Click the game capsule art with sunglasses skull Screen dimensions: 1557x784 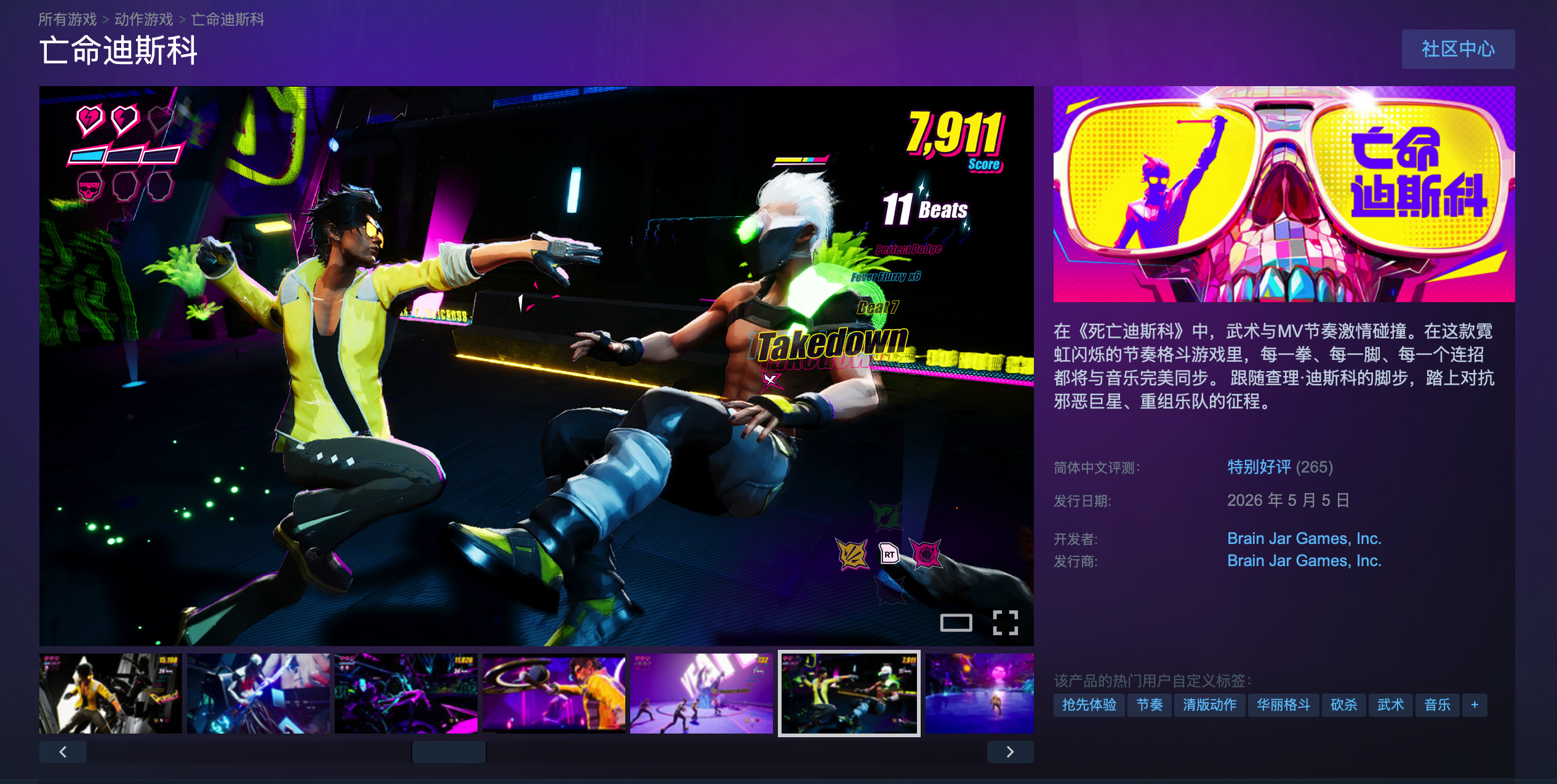[x=1284, y=194]
